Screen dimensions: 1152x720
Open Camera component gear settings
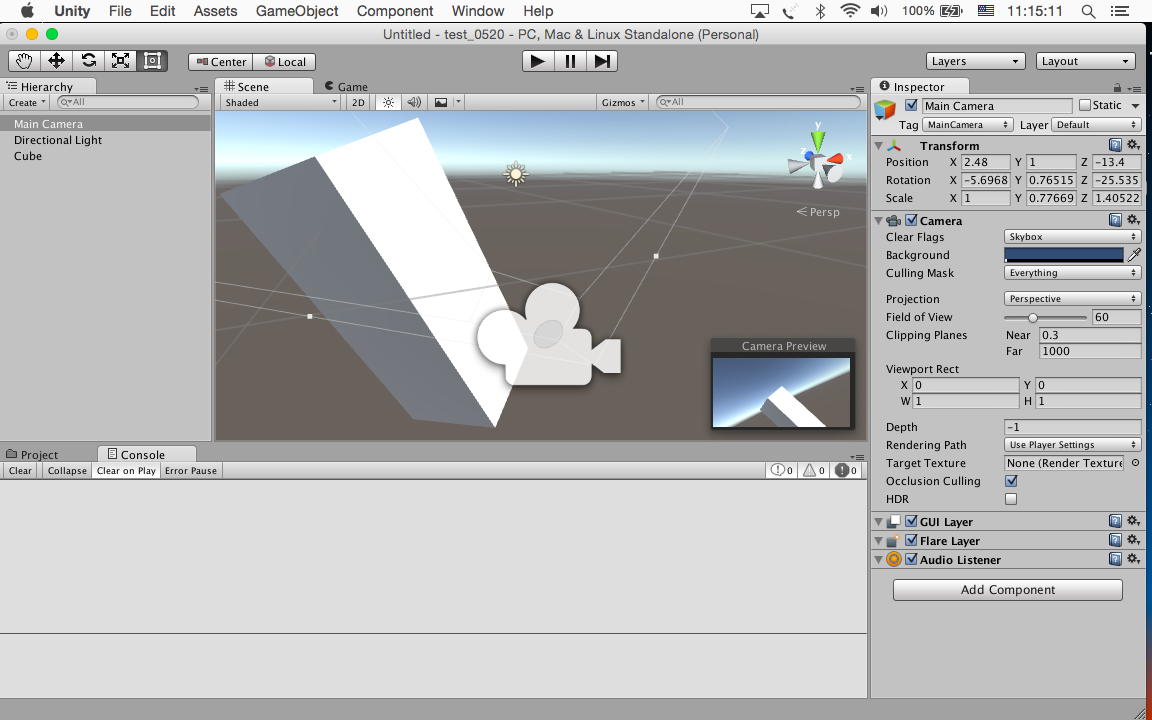[x=1133, y=220]
